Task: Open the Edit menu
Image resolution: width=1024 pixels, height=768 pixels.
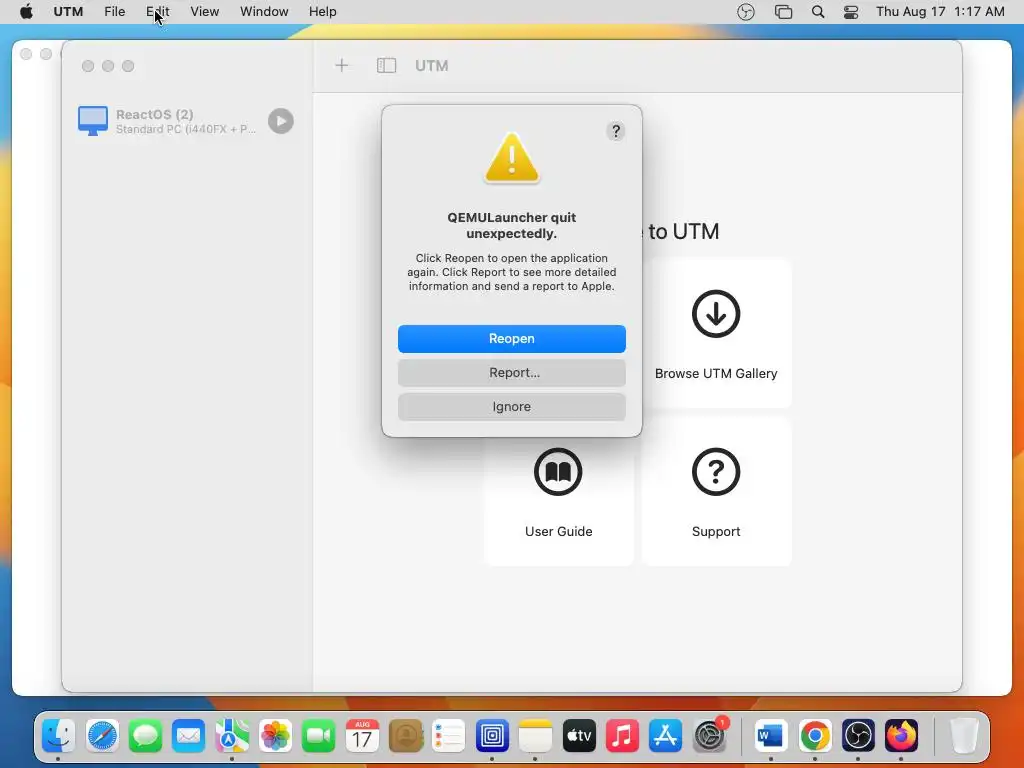Action: pos(157,12)
